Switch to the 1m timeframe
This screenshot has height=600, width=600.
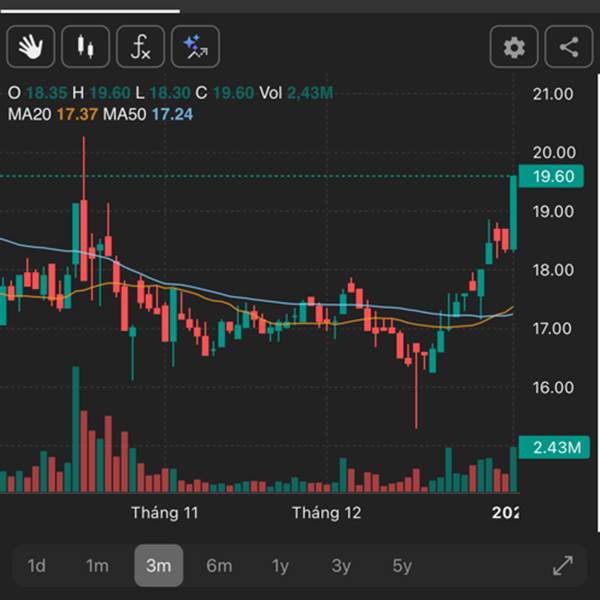point(97,566)
